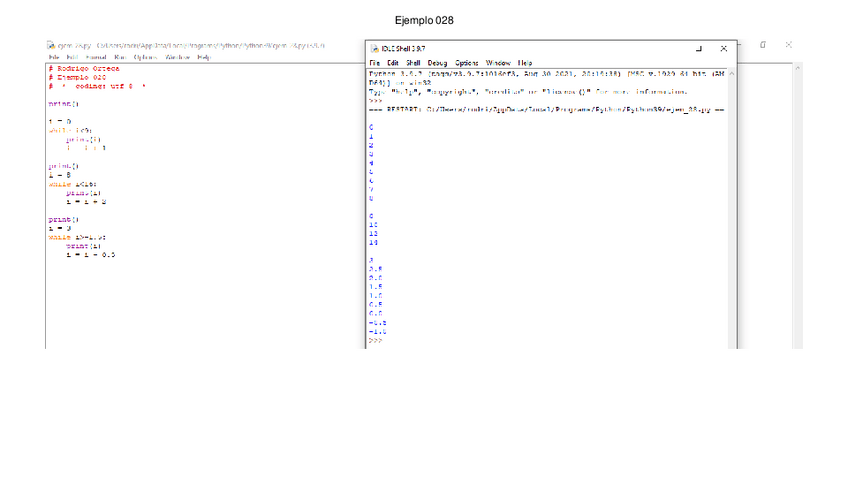Click the 'while i<15:' line in editor
Screen dimensions: 848x477
click(x=72, y=184)
